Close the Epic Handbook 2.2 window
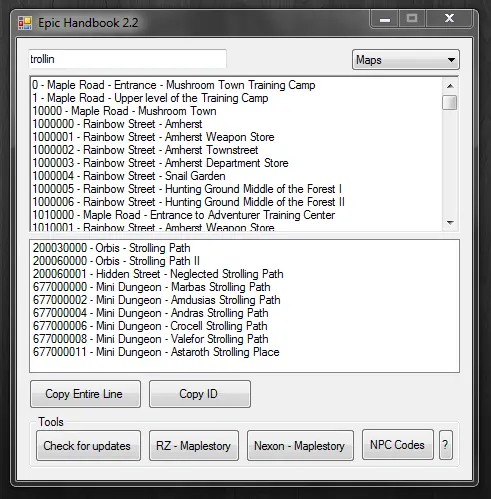Image resolution: width=491 pixels, height=499 pixels. pos(449,19)
